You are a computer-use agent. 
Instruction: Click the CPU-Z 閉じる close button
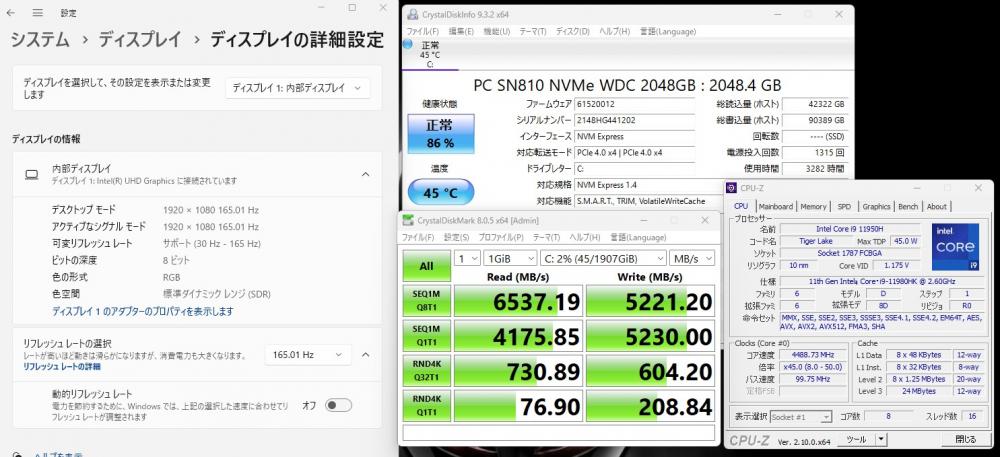pyautogui.click(x=966, y=439)
